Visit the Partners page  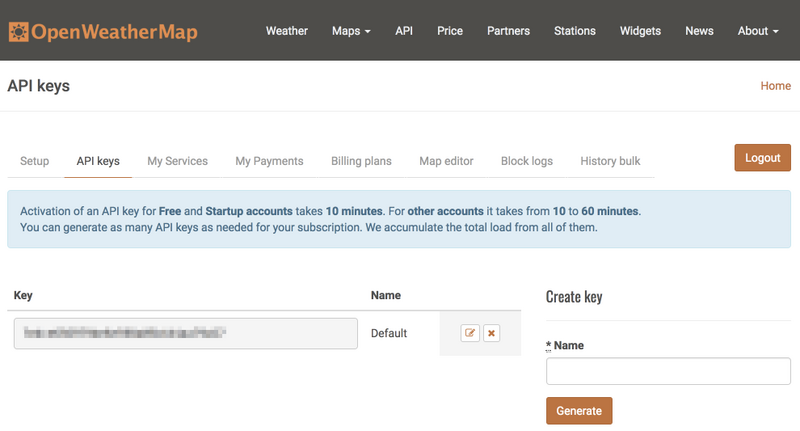[x=508, y=31]
